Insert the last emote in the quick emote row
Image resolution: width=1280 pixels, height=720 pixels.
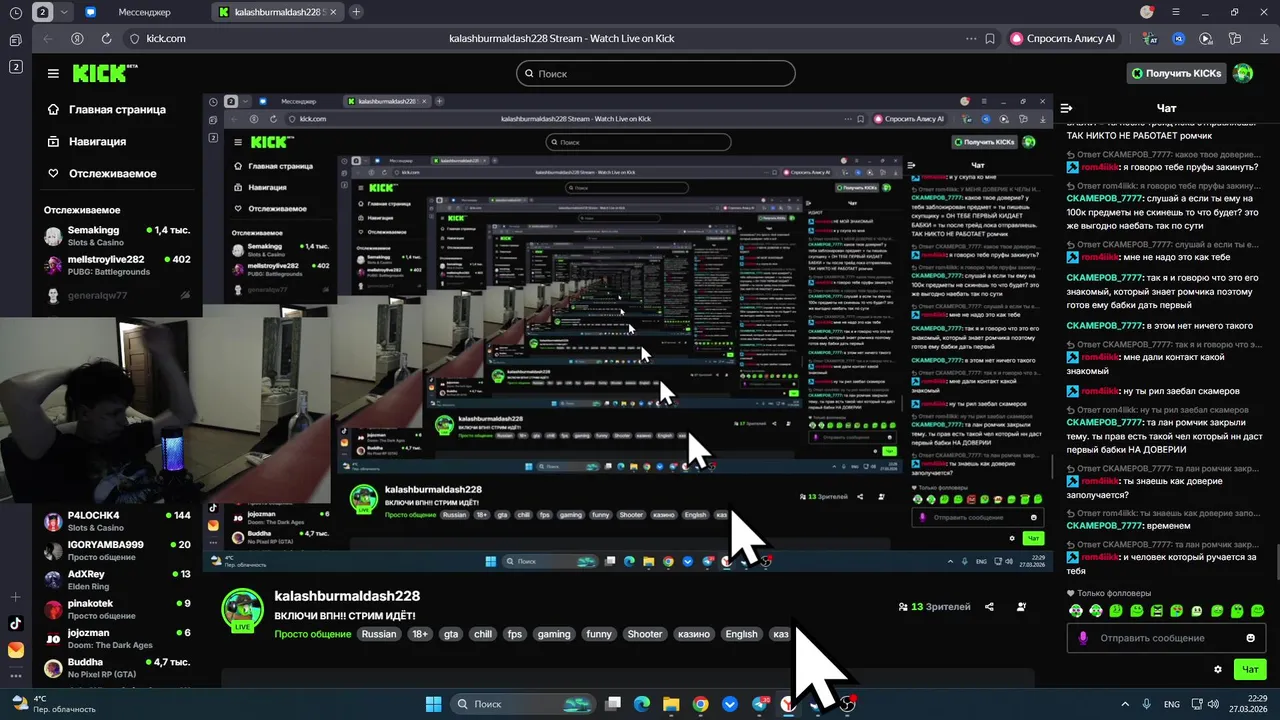(x=1258, y=611)
